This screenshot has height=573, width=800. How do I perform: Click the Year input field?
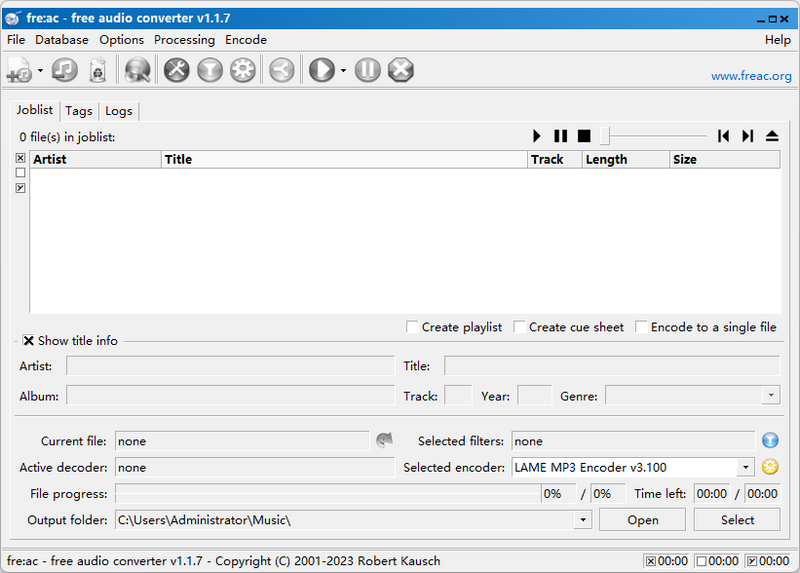534,395
